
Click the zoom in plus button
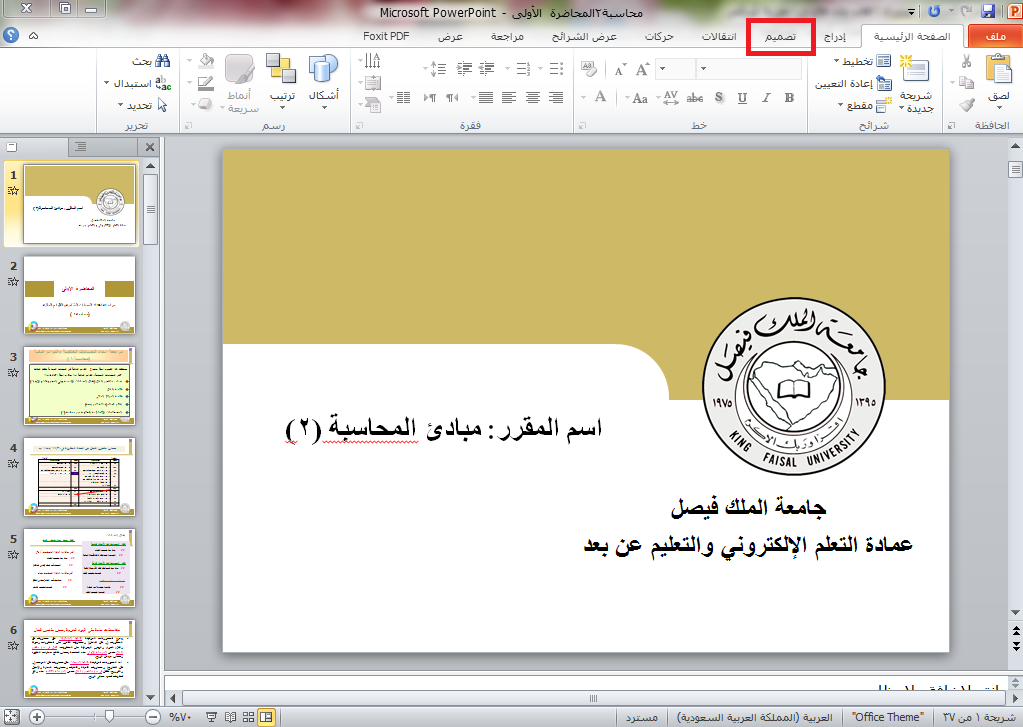(37, 717)
